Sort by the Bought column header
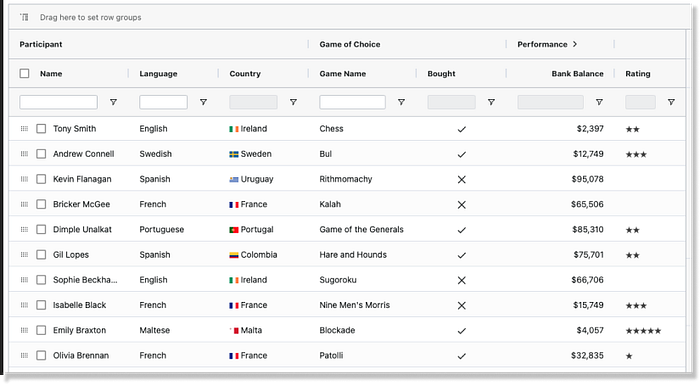This screenshot has width=700, height=385. [441, 74]
